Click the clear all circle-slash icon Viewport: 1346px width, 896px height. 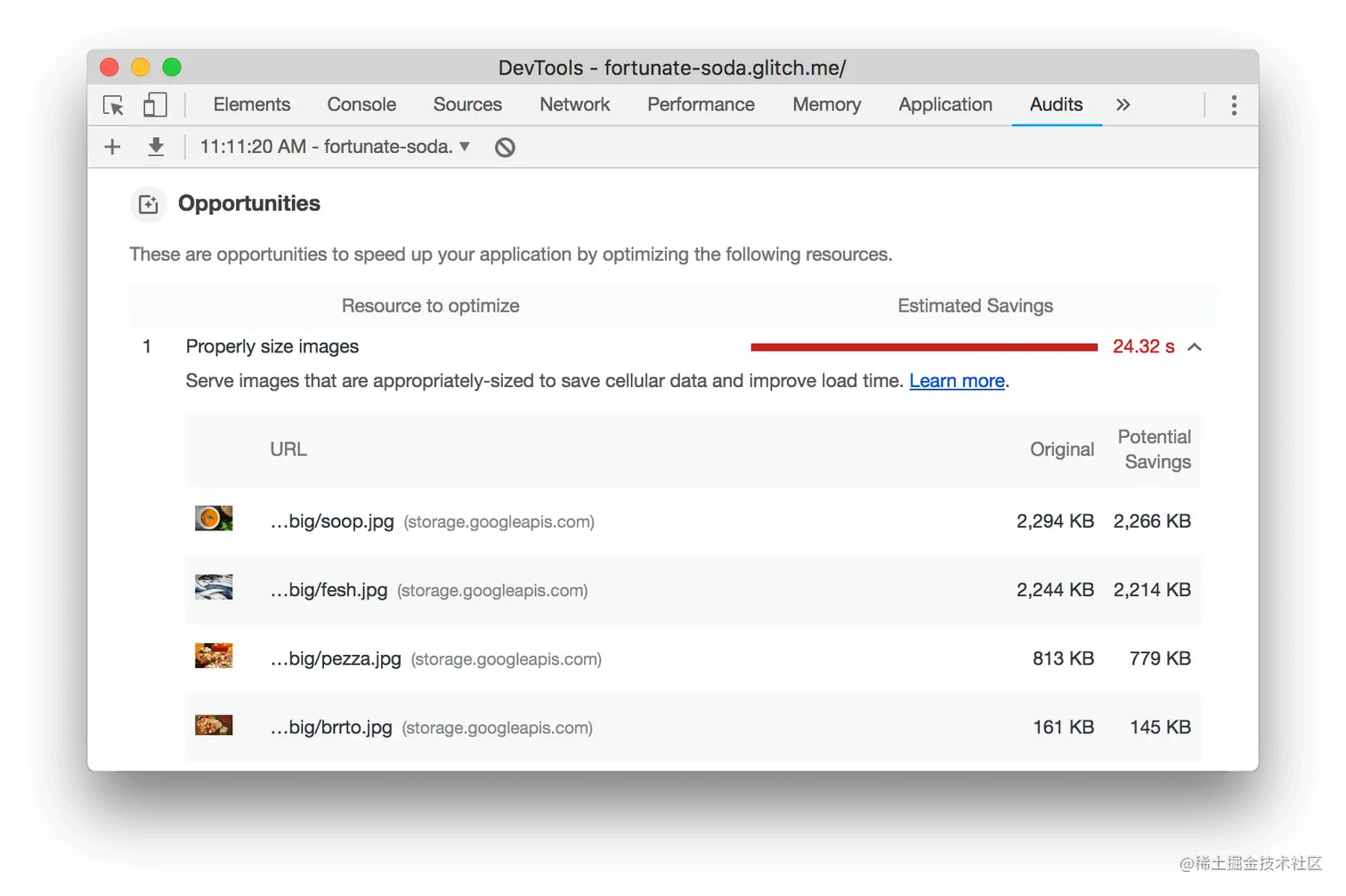coord(505,148)
